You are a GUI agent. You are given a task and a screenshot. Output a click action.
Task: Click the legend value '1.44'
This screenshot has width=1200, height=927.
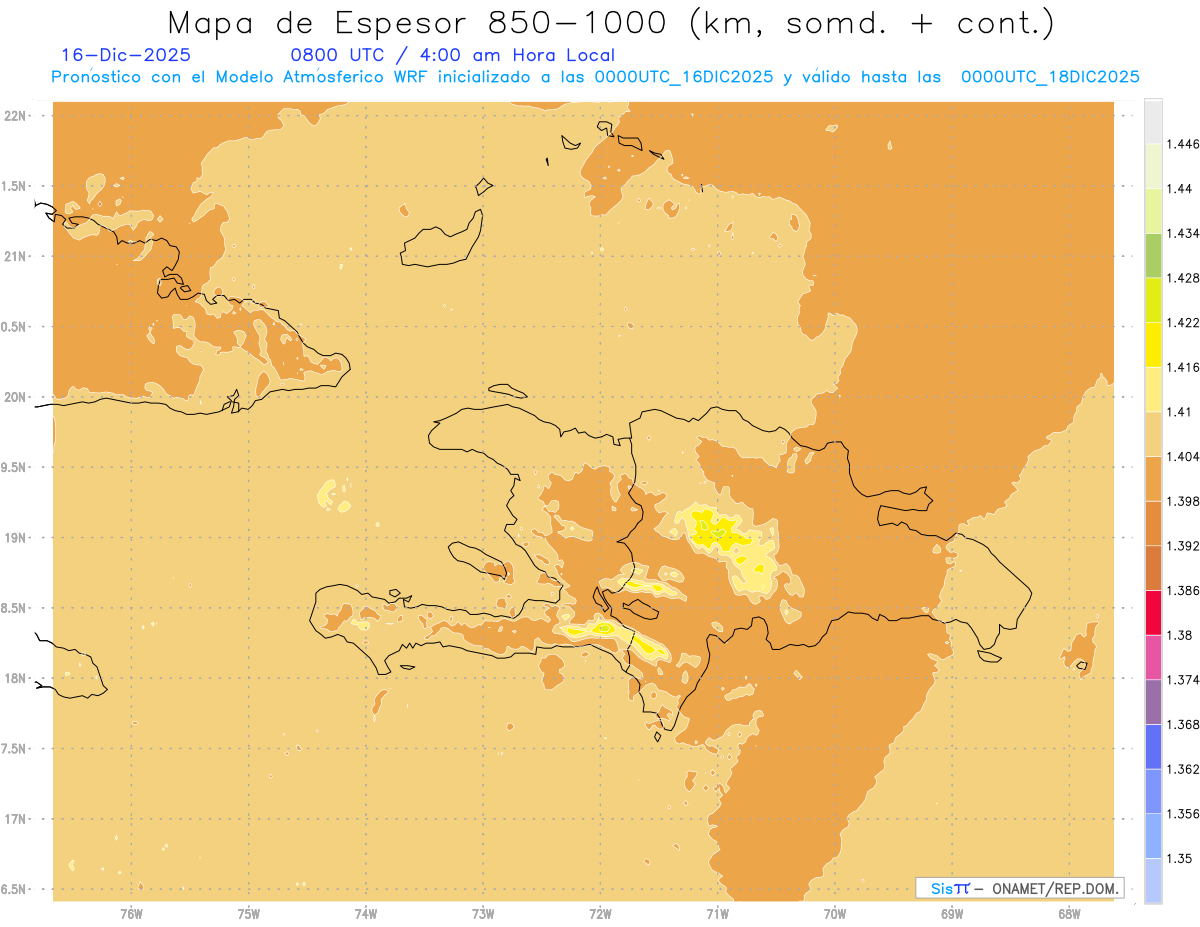click(x=1180, y=189)
